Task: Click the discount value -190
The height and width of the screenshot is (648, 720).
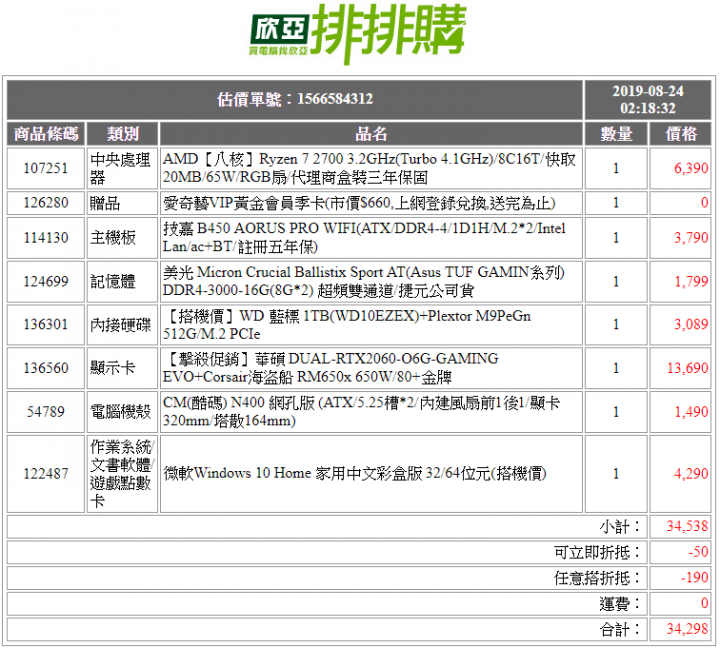Action: (695, 578)
